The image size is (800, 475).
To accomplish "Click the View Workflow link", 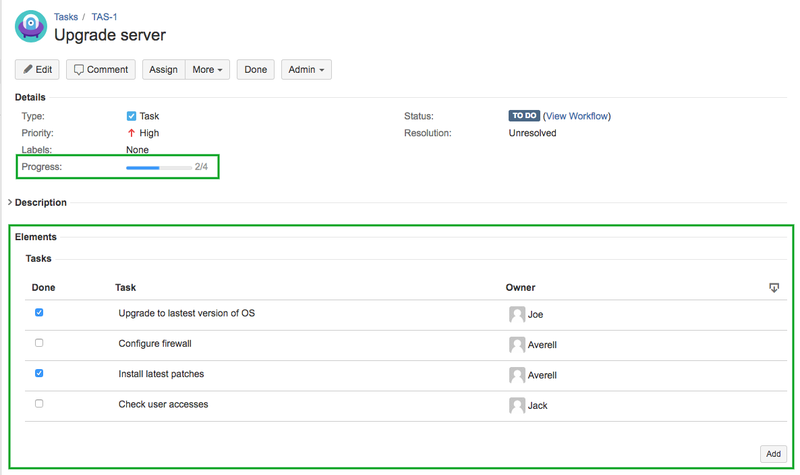I will (x=576, y=116).
